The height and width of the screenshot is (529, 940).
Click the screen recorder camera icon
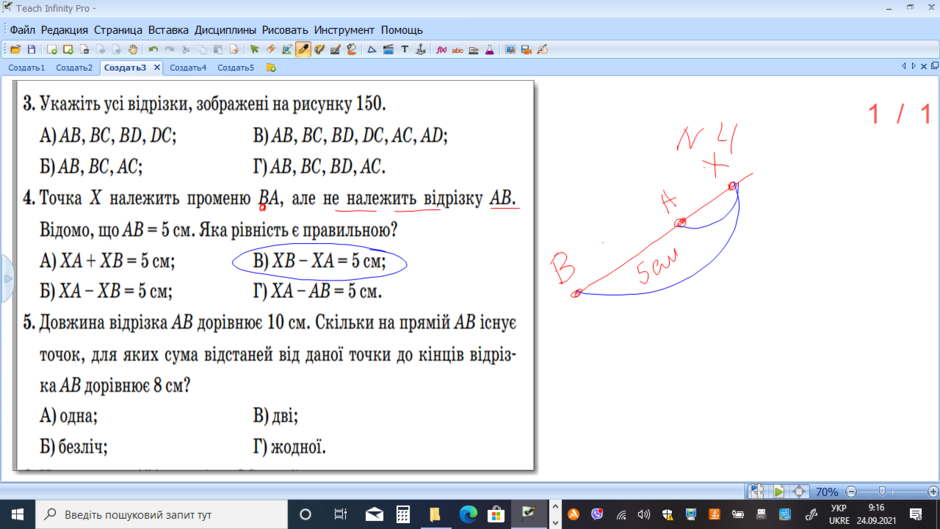pos(526,50)
